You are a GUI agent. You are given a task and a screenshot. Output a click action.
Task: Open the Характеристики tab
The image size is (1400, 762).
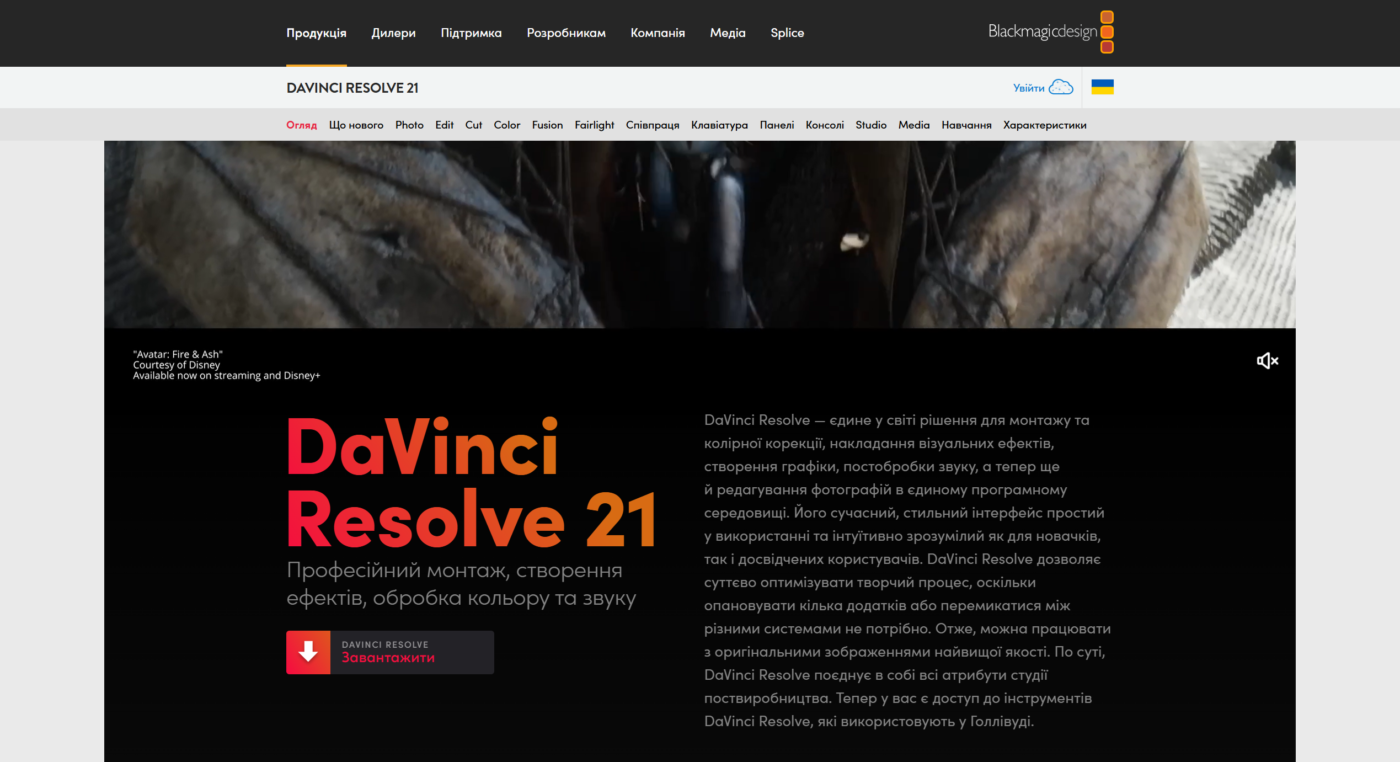point(1045,125)
